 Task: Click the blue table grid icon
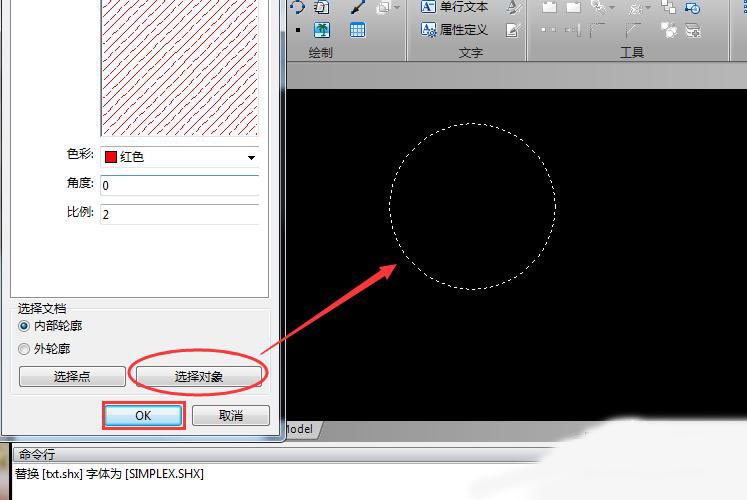(x=357, y=30)
